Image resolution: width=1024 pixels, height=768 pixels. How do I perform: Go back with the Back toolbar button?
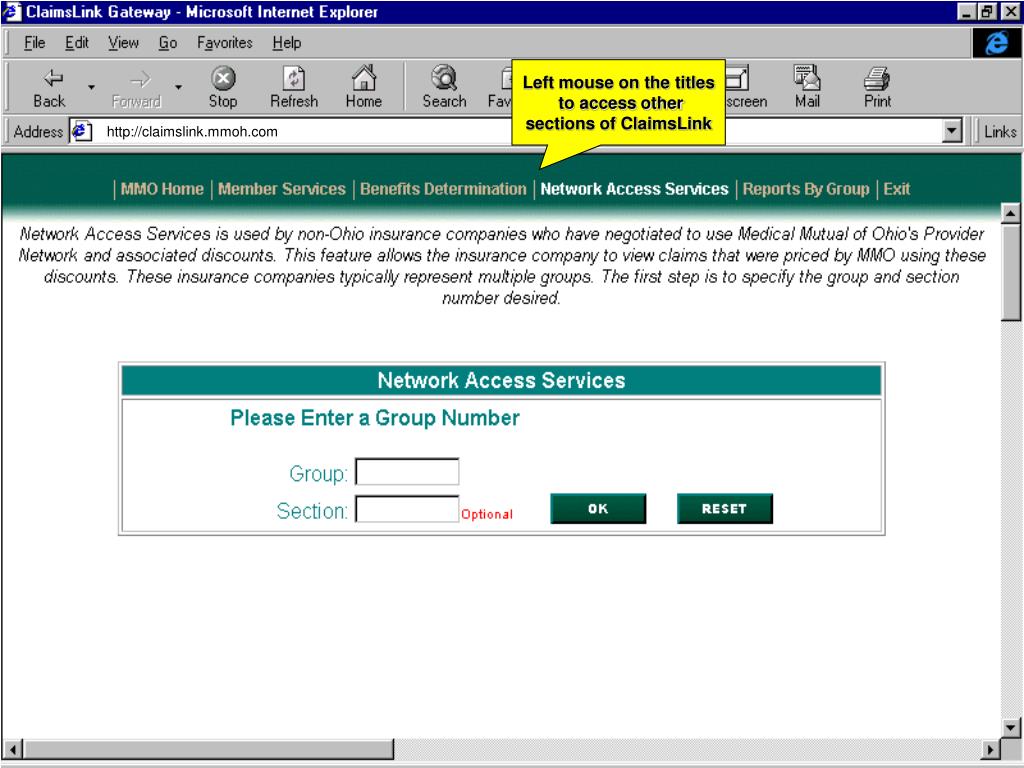coord(50,88)
